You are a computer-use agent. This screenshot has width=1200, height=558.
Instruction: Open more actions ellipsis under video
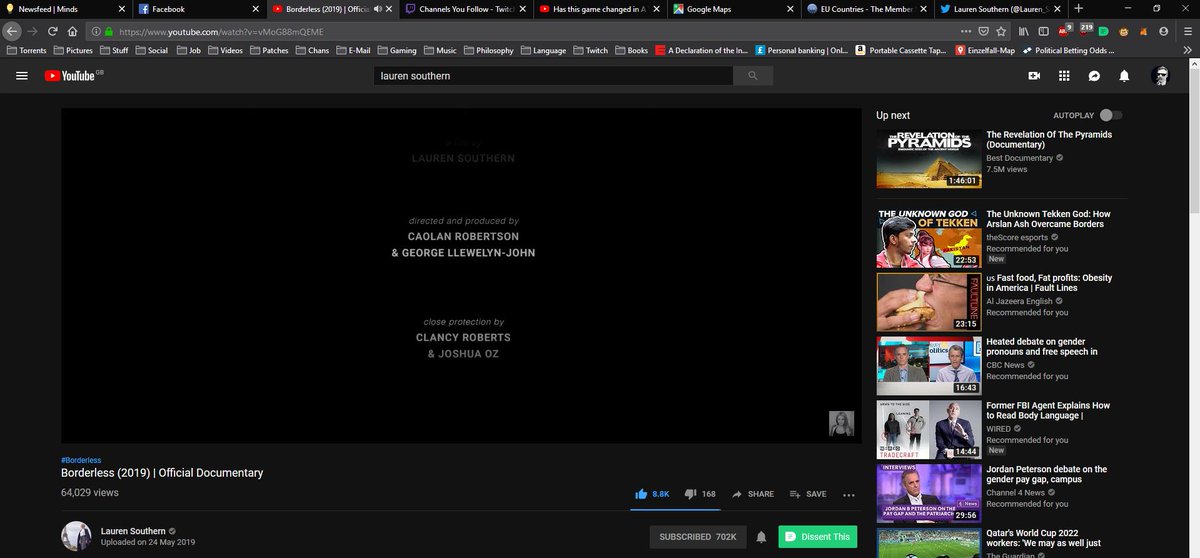click(x=849, y=494)
